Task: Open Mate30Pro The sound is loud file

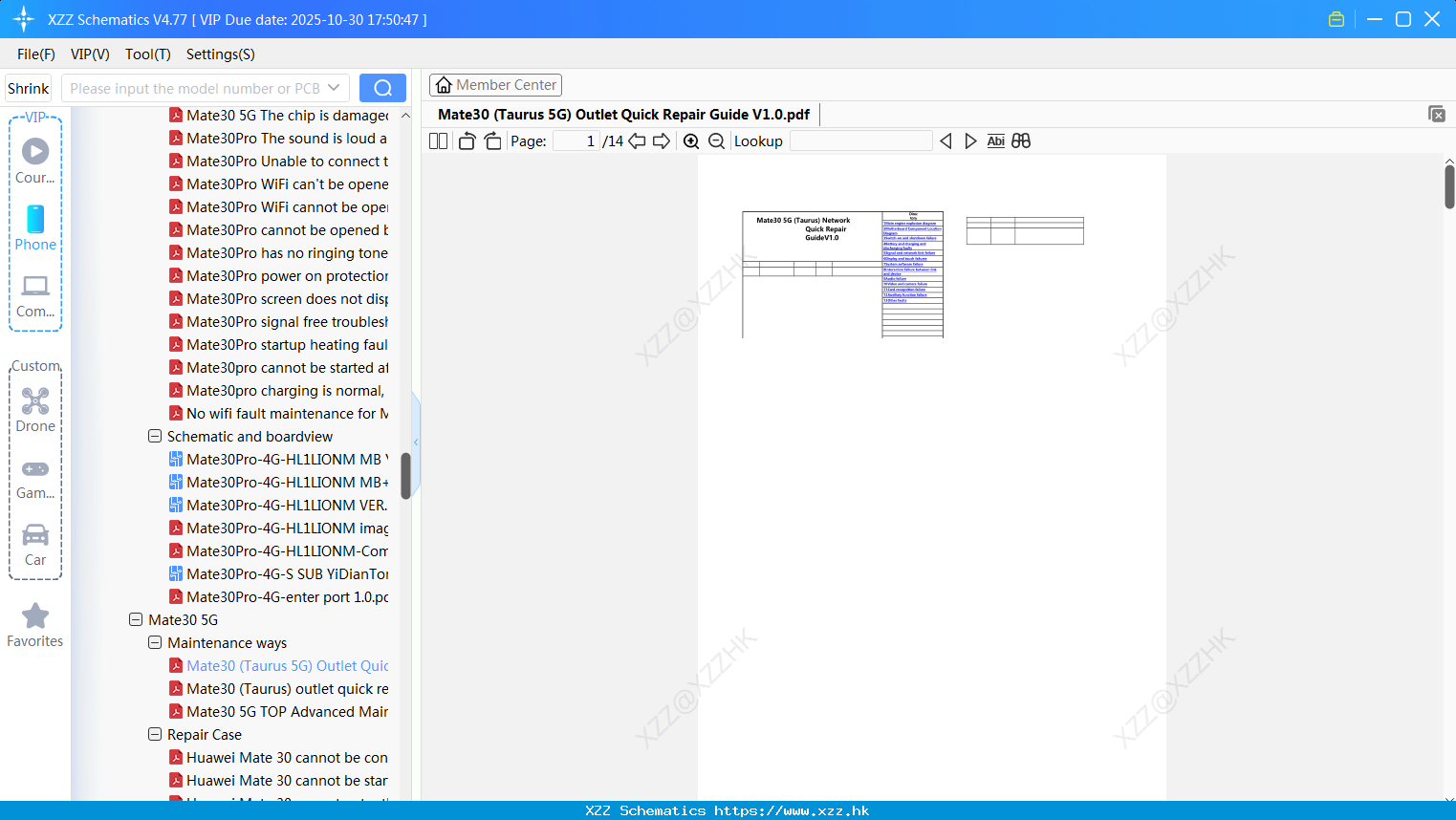Action: point(279,138)
